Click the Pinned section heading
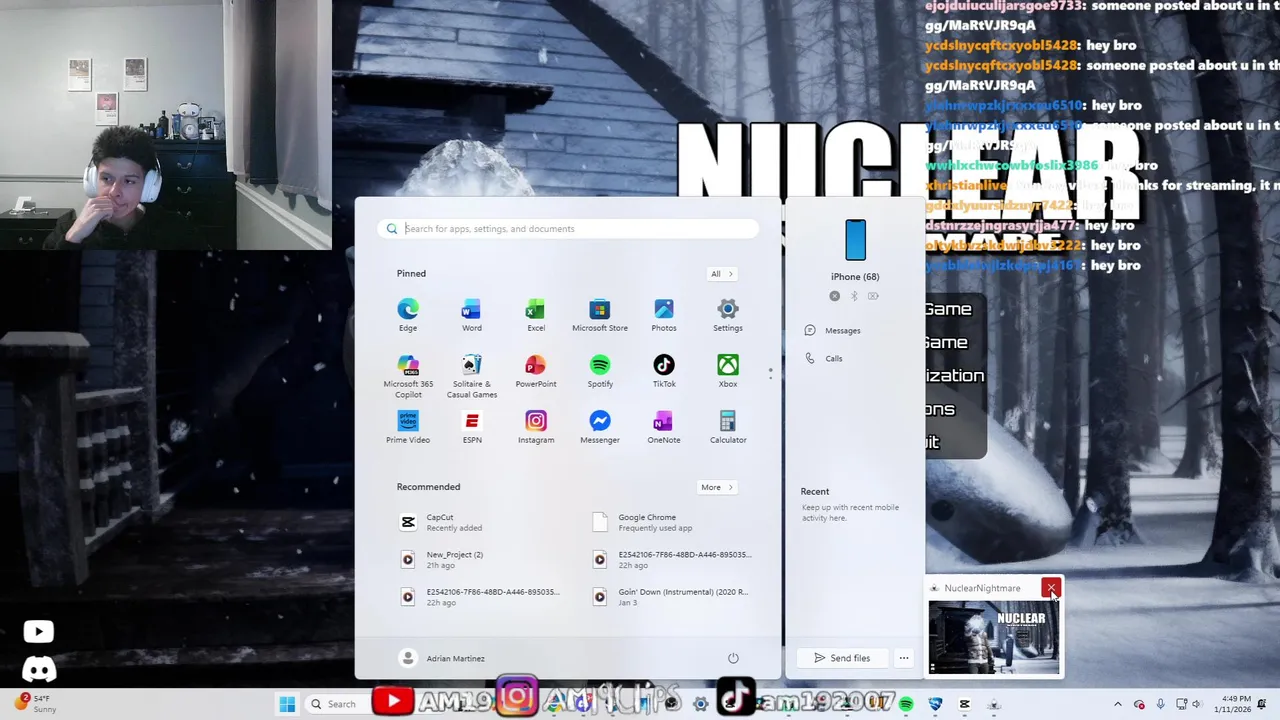The width and height of the screenshot is (1280, 720). click(x=411, y=274)
